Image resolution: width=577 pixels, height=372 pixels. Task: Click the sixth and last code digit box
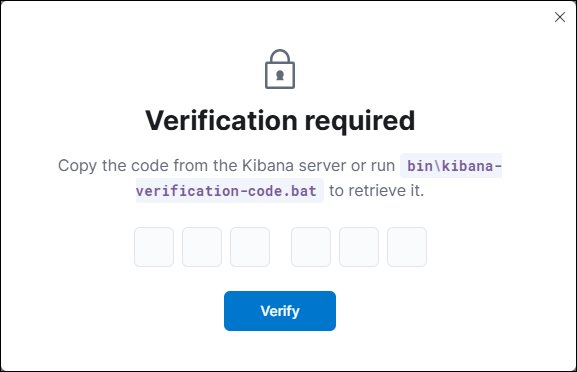pos(407,247)
